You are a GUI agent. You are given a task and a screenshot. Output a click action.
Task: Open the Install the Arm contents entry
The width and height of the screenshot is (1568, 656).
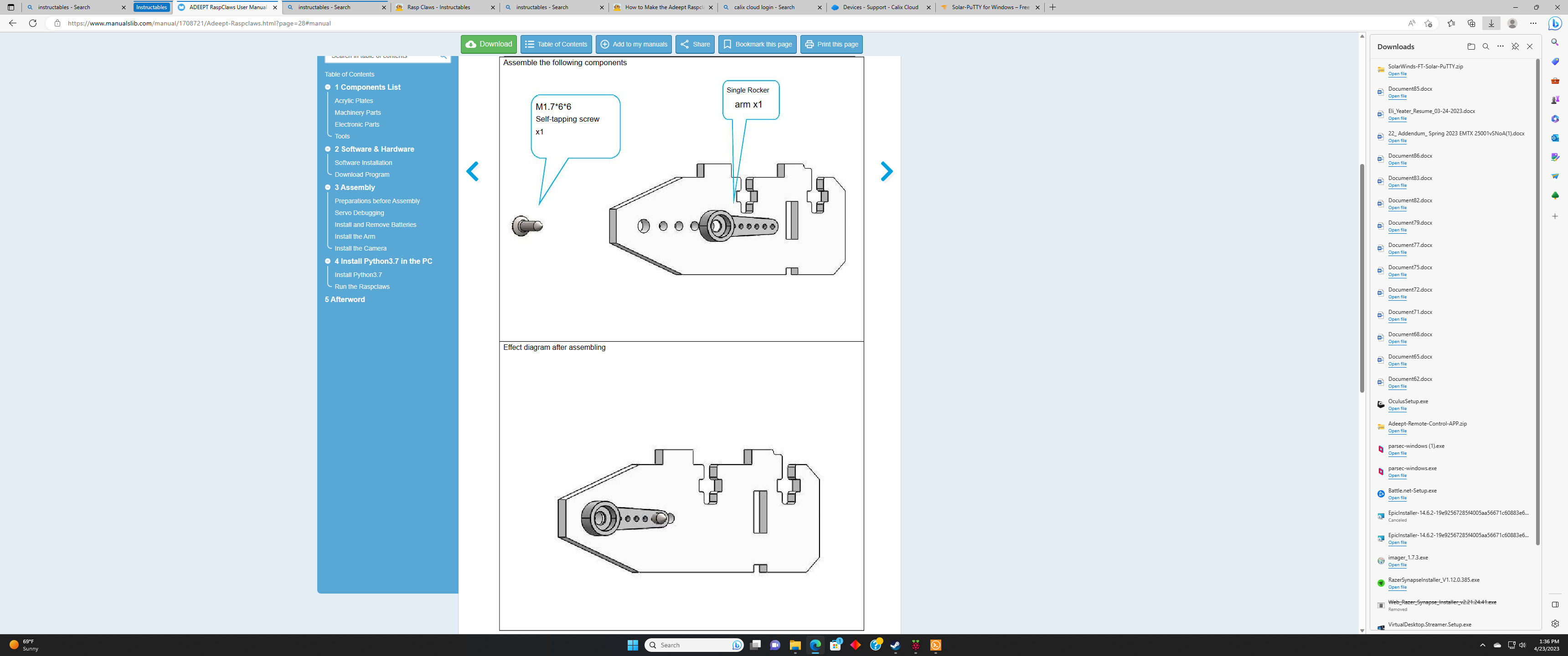(355, 237)
